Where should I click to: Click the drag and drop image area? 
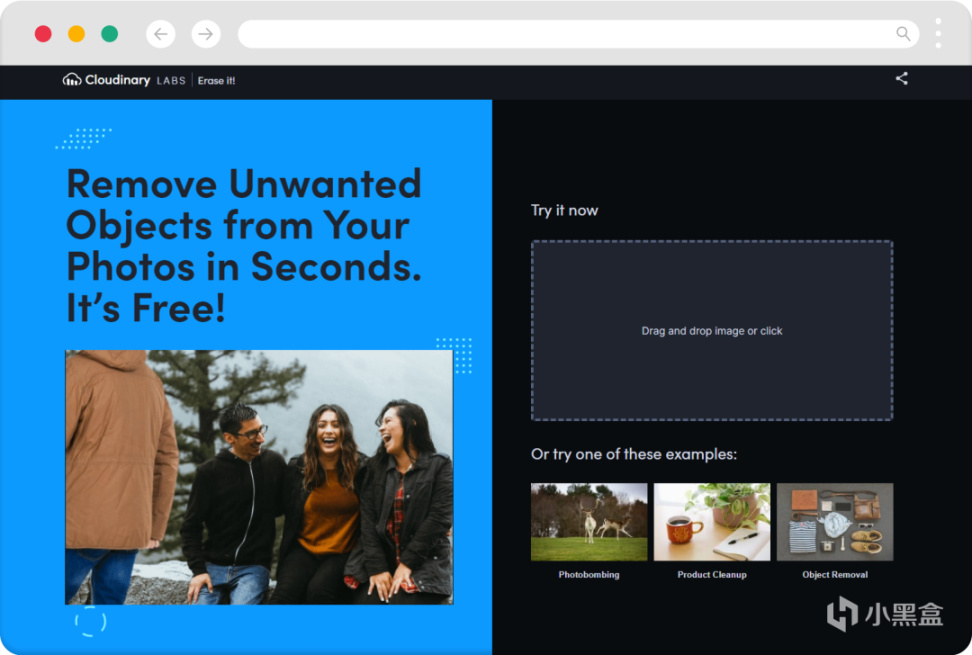pyautogui.click(x=712, y=330)
